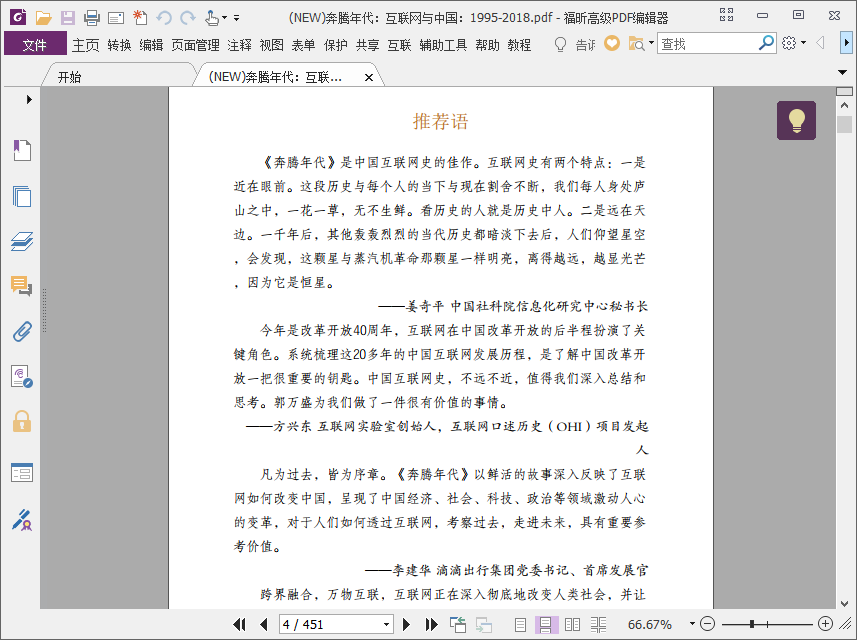Switch to the 主页 ribbon tab
The width and height of the screenshot is (857, 640).
[x=86, y=45]
